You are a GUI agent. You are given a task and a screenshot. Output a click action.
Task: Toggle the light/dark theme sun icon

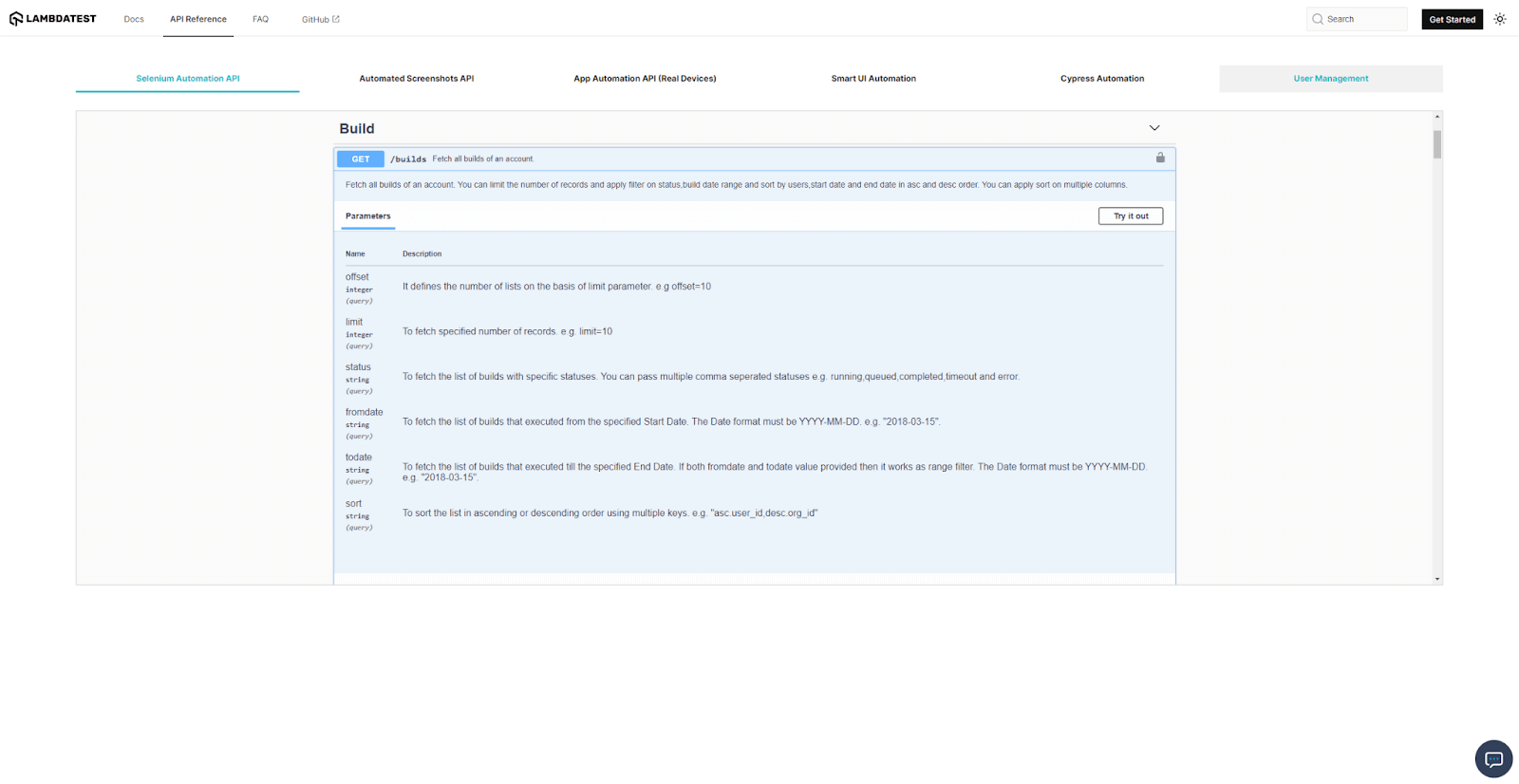point(1500,19)
